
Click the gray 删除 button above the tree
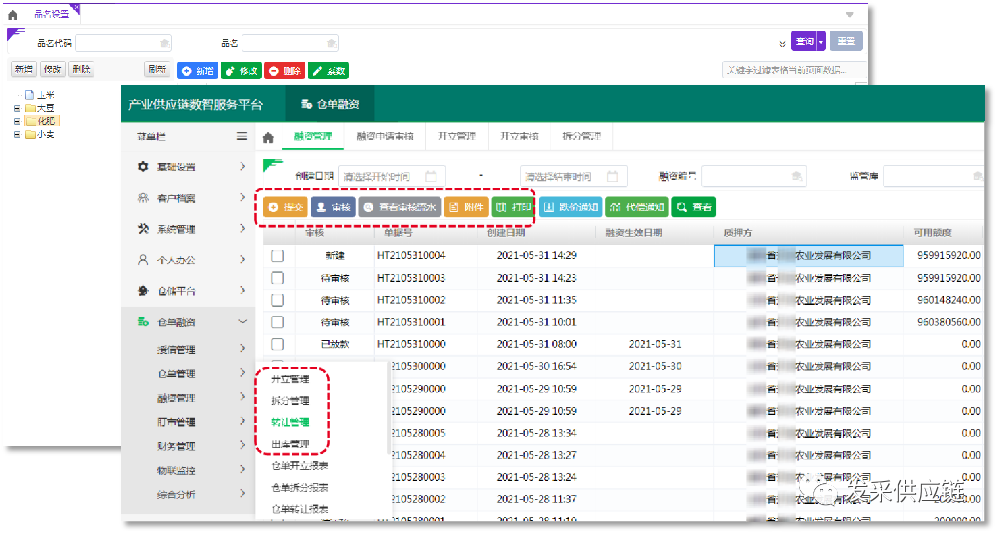click(81, 69)
